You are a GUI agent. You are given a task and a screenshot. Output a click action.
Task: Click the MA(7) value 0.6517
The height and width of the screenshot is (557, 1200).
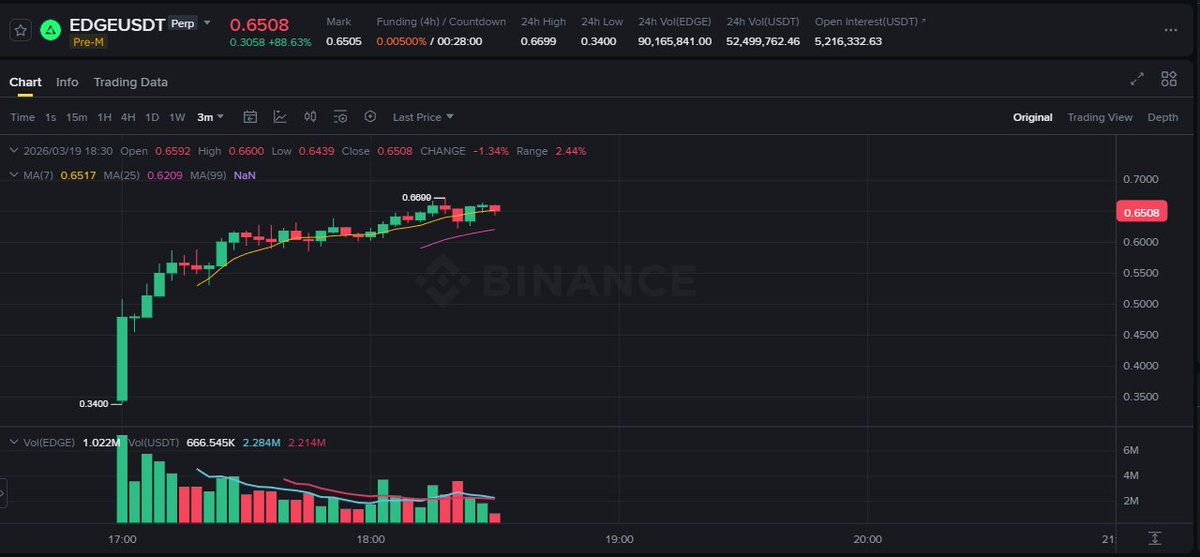(x=79, y=175)
